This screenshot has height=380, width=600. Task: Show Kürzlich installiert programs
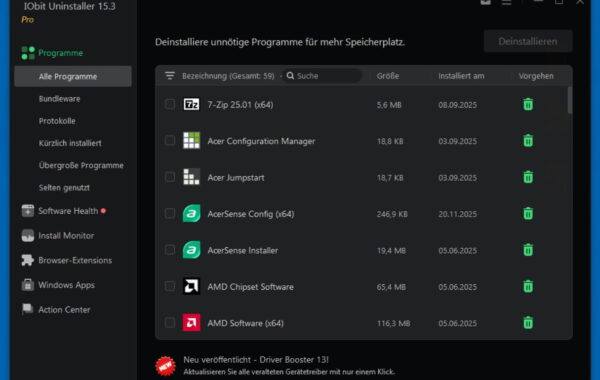[x=70, y=143]
